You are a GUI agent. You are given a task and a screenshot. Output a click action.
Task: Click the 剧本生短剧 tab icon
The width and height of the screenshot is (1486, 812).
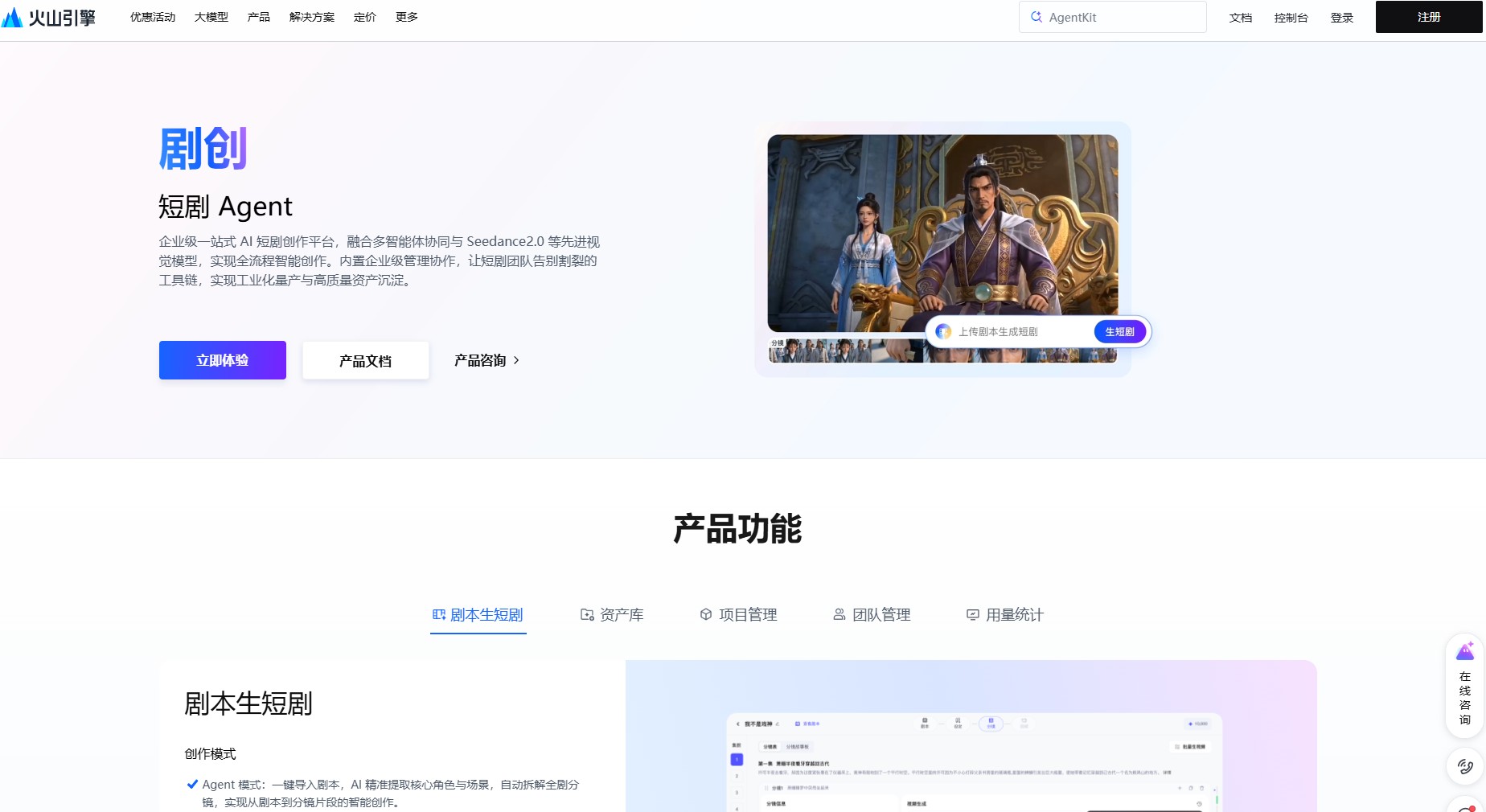click(x=439, y=614)
